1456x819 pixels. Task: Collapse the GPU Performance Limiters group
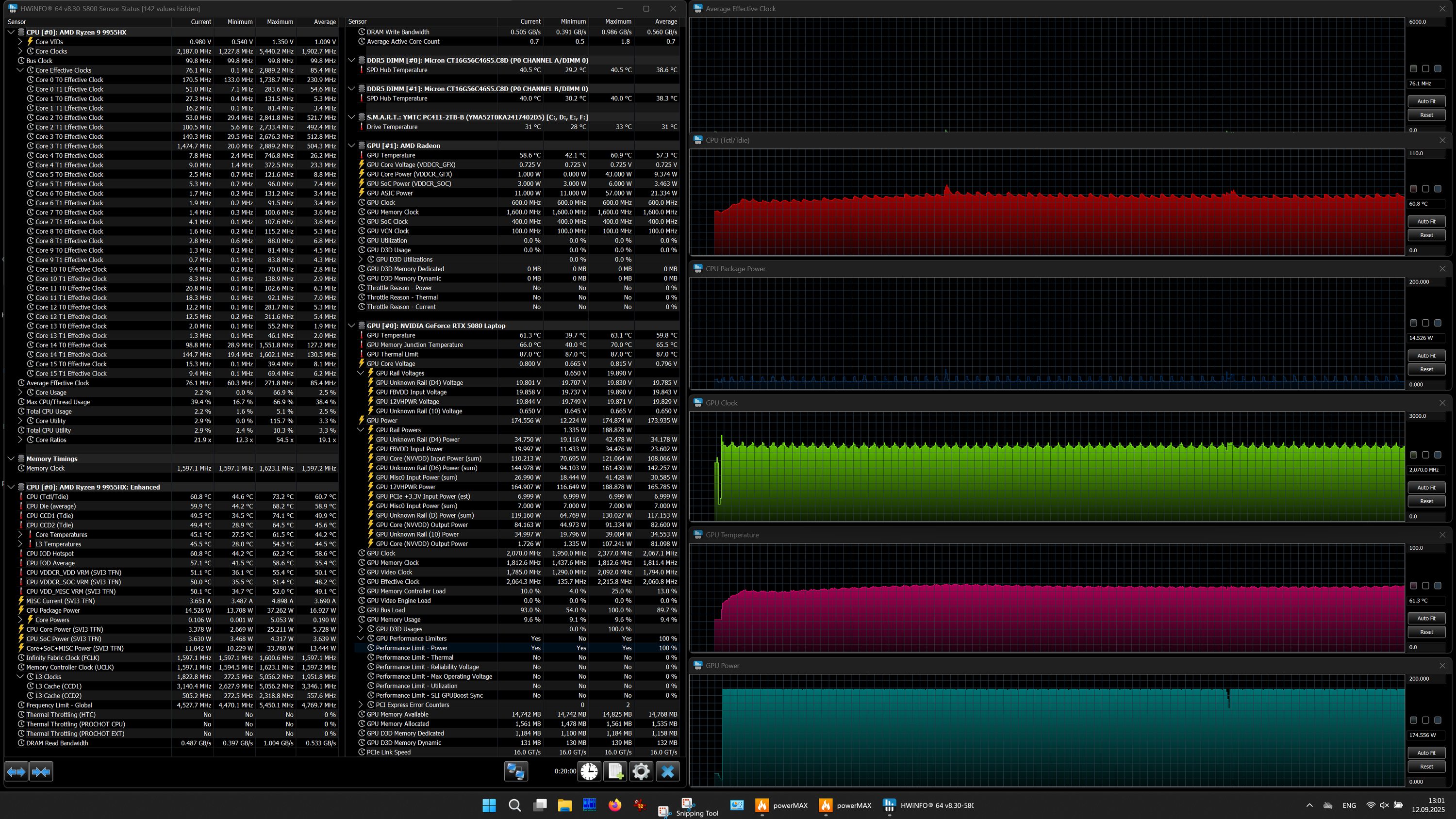pyautogui.click(x=361, y=639)
